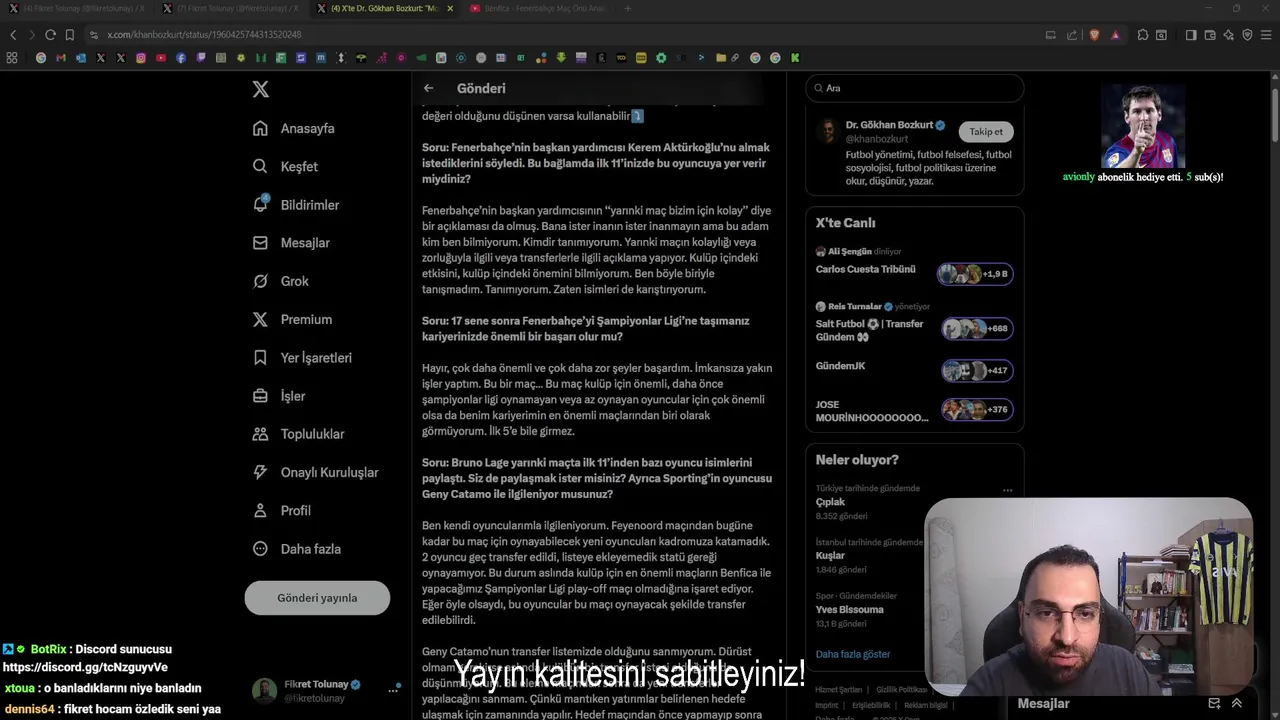Screen dimensions: 1280x720
Task: Open a new browser tab
Action: click(x=628, y=8)
